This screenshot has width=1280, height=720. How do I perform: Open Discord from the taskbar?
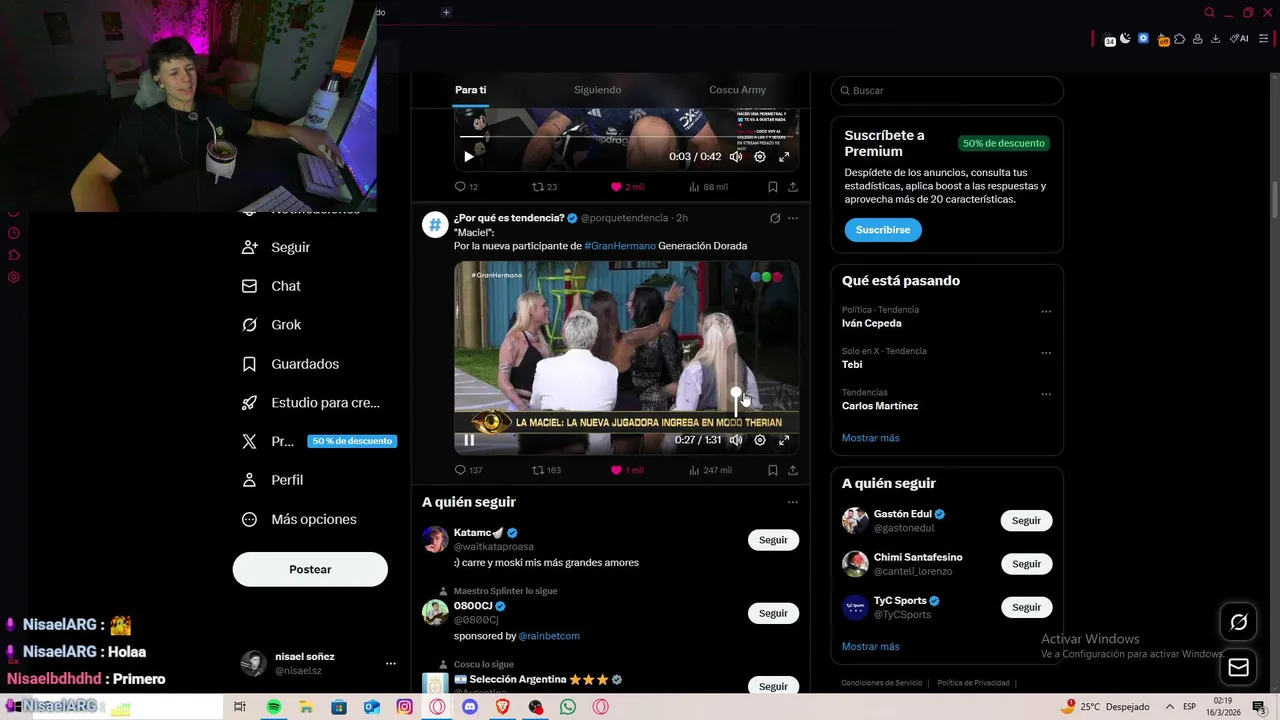tap(470, 707)
